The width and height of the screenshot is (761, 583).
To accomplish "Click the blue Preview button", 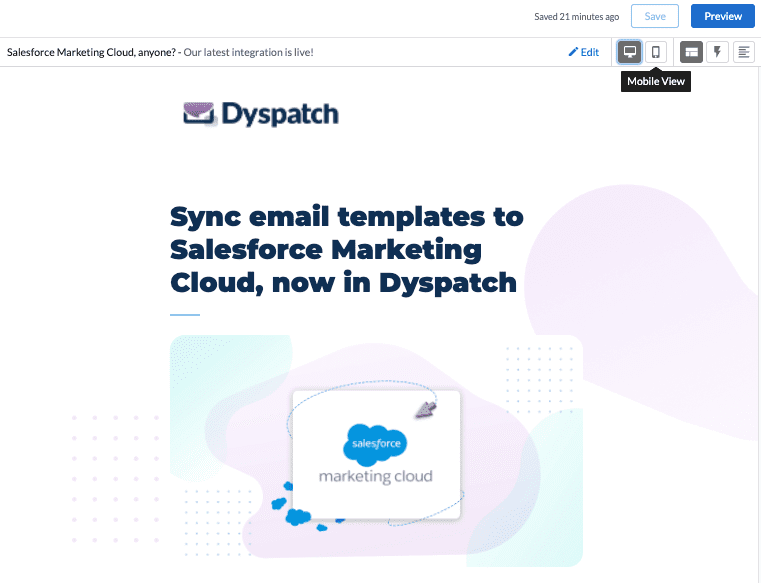I will click(x=723, y=16).
